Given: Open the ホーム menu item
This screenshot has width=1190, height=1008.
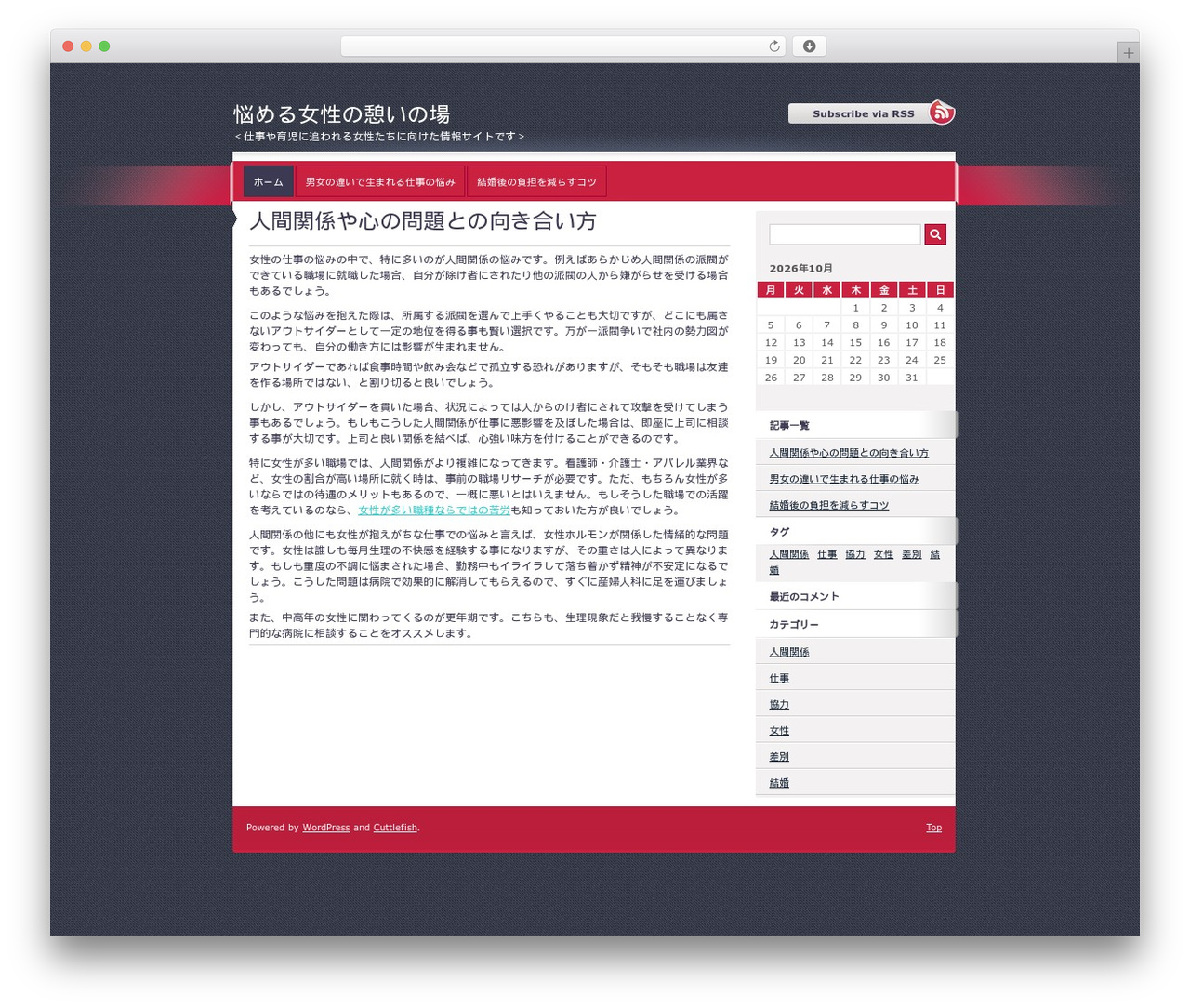Looking at the screenshot, I should click(269, 182).
